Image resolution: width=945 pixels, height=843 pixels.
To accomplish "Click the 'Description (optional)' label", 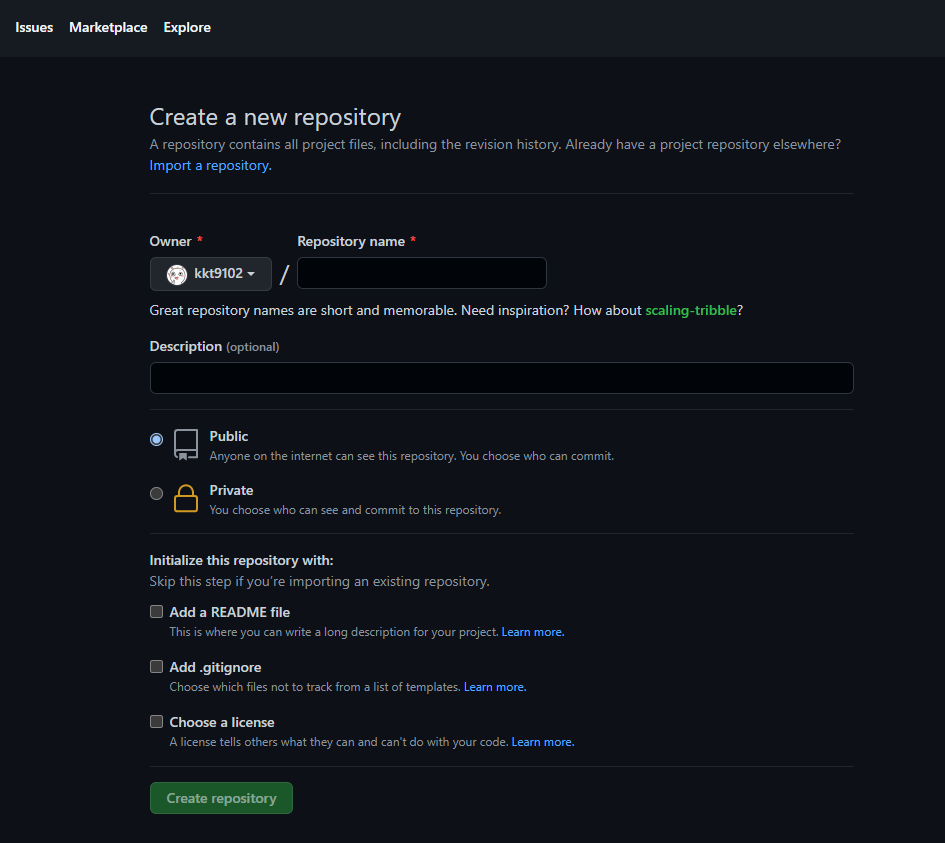I will click(x=214, y=346).
